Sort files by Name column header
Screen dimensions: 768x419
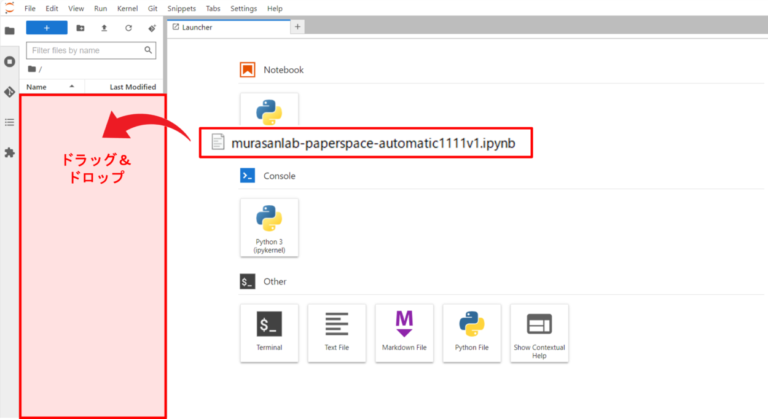click(x=37, y=87)
